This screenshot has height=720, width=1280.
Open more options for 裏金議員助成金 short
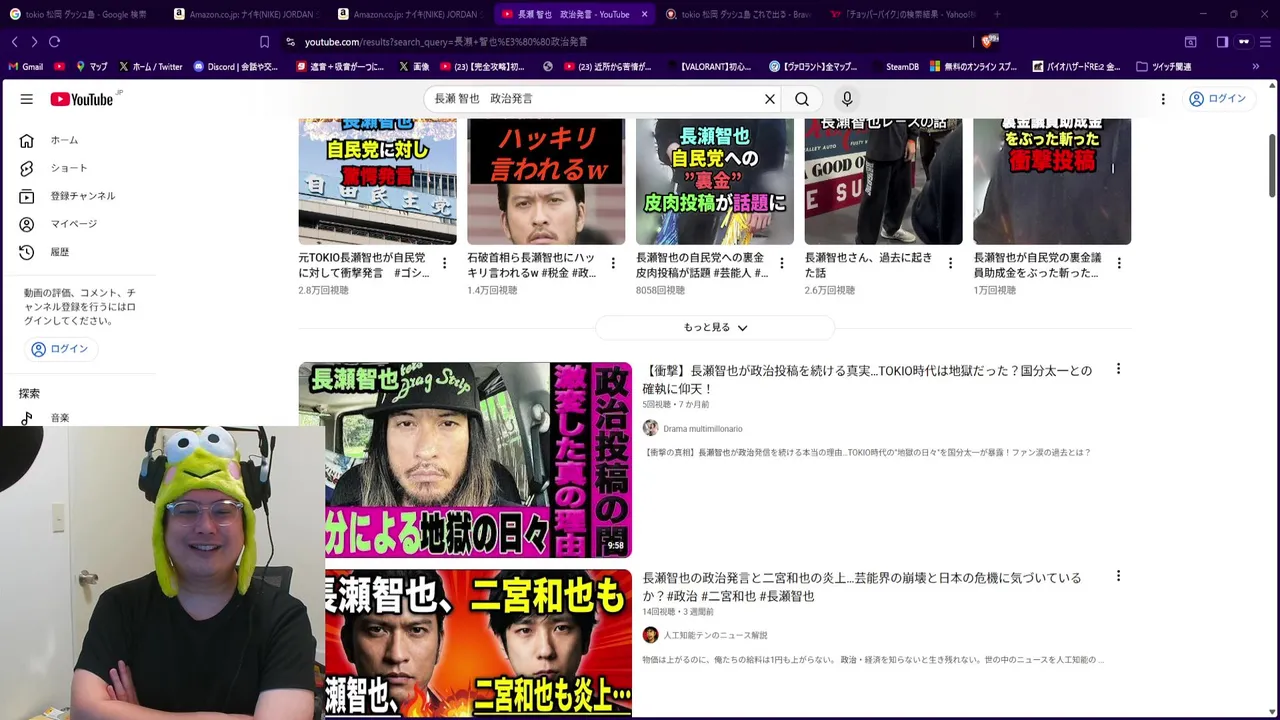(1119, 263)
